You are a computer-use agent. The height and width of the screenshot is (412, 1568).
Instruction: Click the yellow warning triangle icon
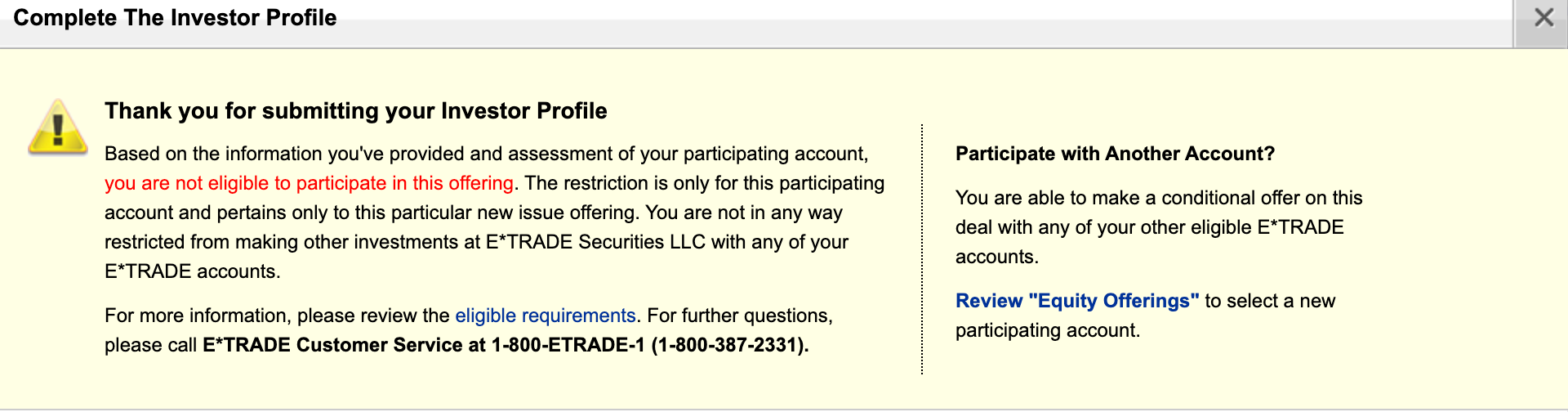pyautogui.click(x=58, y=128)
